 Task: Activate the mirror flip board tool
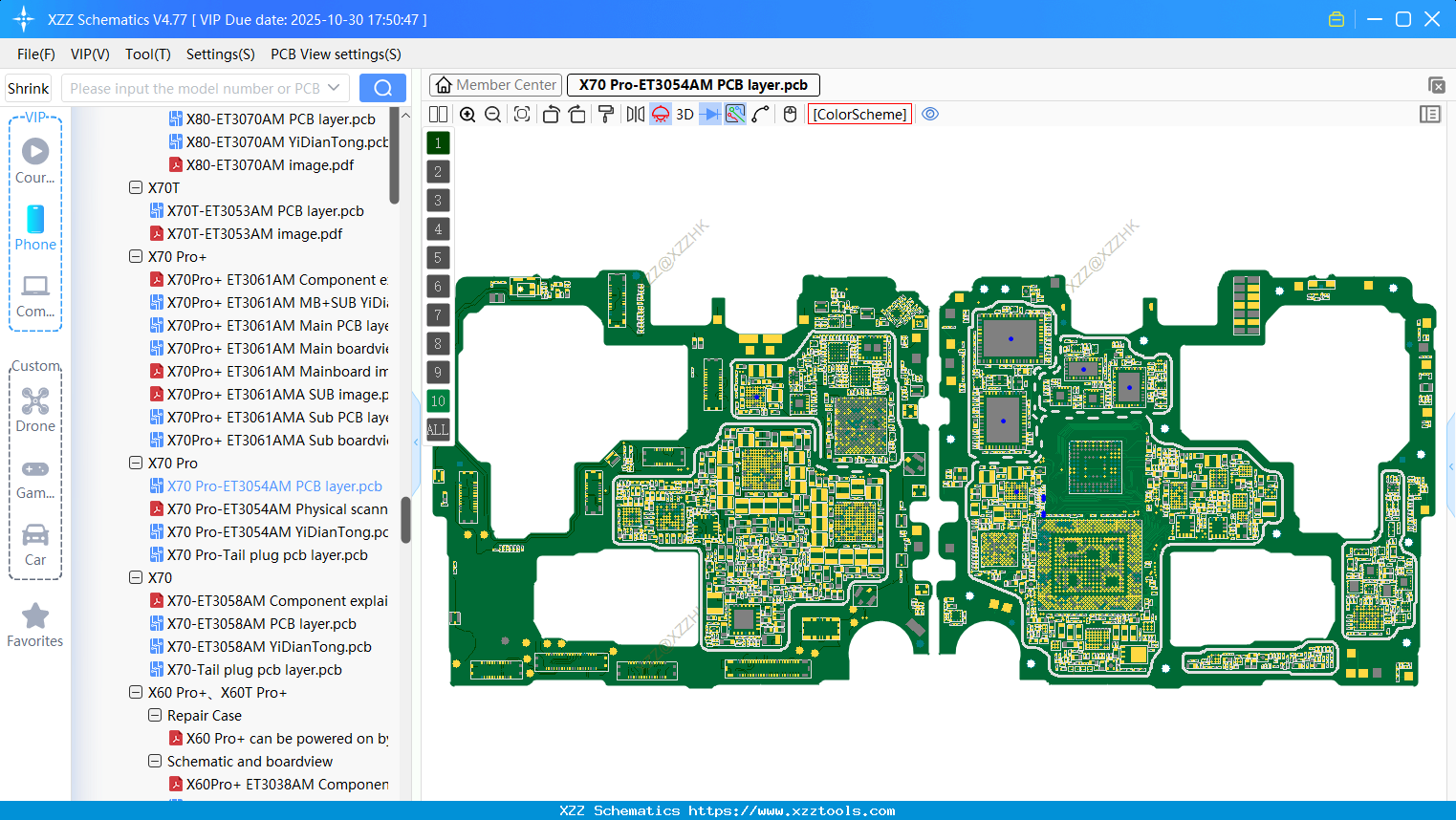pos(636,114)
